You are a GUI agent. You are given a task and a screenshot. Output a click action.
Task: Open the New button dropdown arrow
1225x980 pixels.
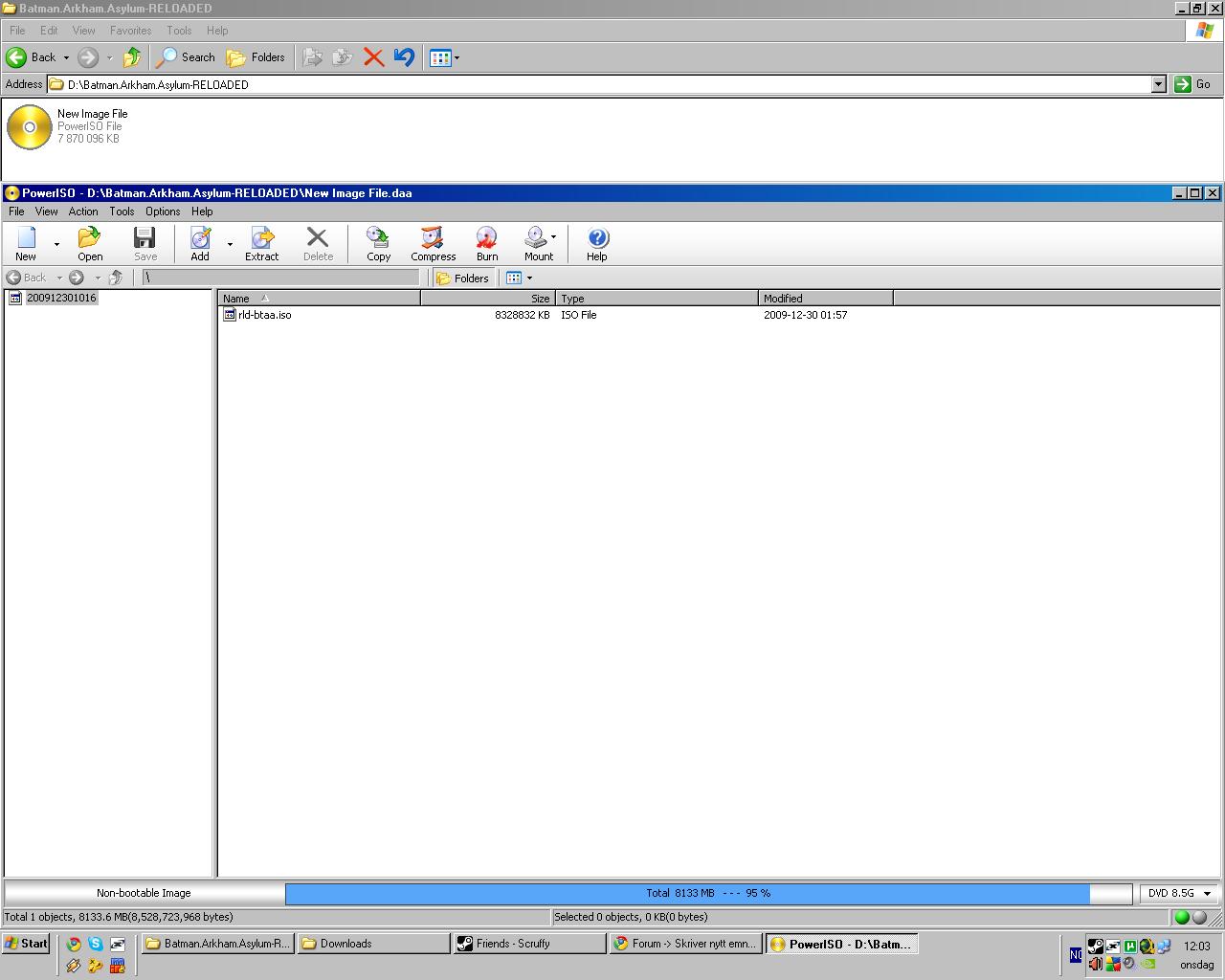pos(56,244)
